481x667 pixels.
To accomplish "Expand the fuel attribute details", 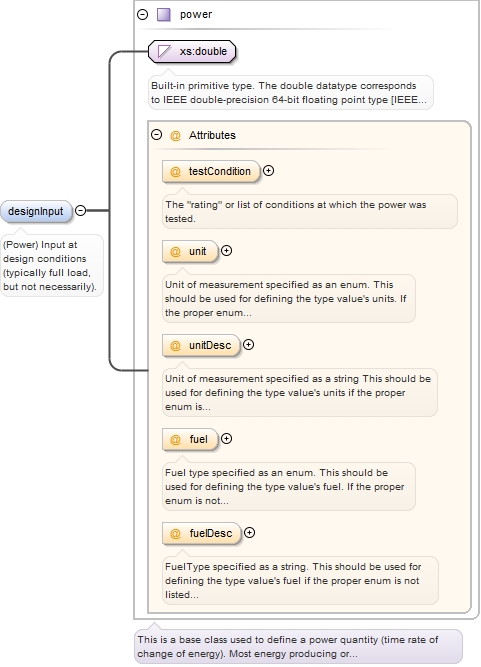I will pos(227,439).
